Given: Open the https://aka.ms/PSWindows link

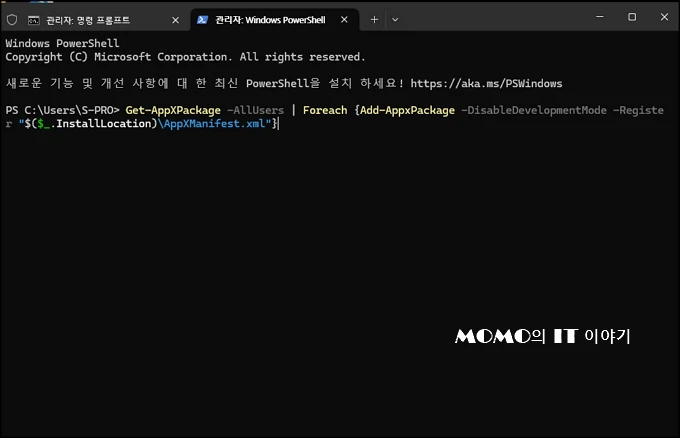Looking at the screenshot, I should click(x=486, y=83).
